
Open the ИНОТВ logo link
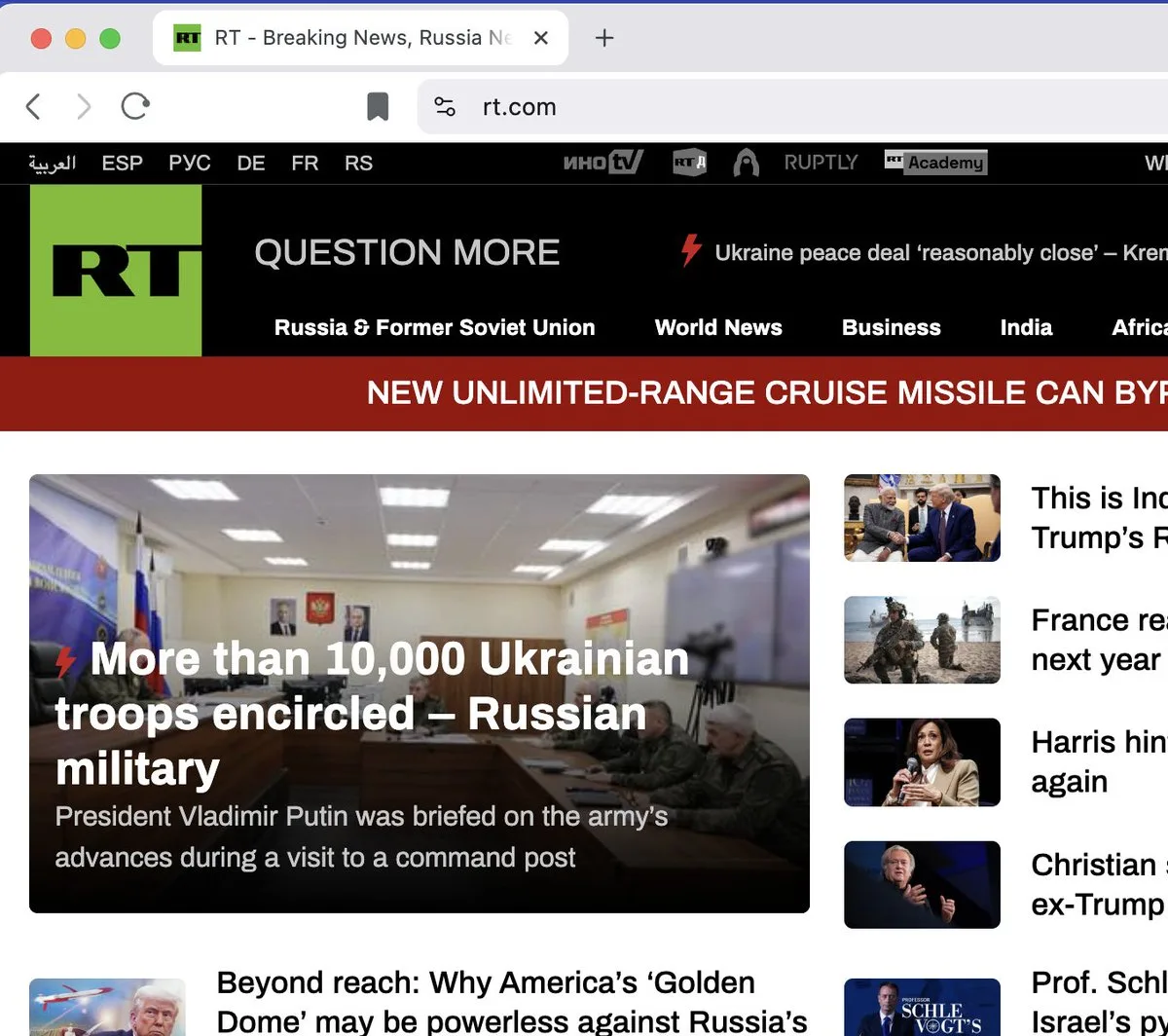coord(603,163)
